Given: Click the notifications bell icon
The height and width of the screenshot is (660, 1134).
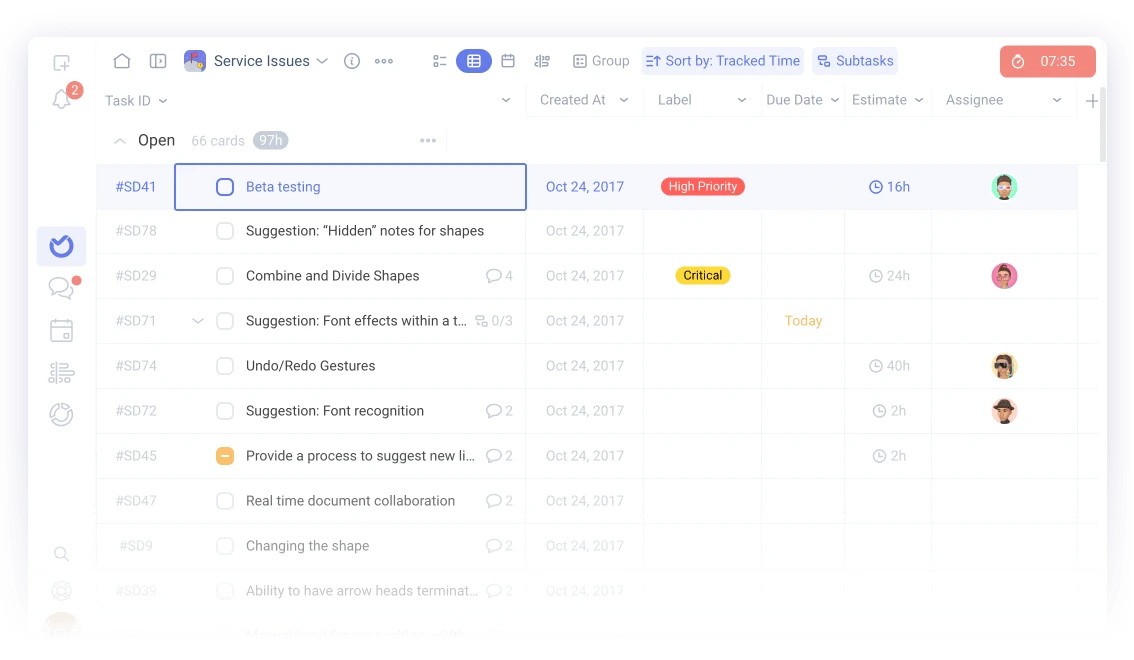Looking at the screenshot, I should pyautogui.click(x=61, y=99).
